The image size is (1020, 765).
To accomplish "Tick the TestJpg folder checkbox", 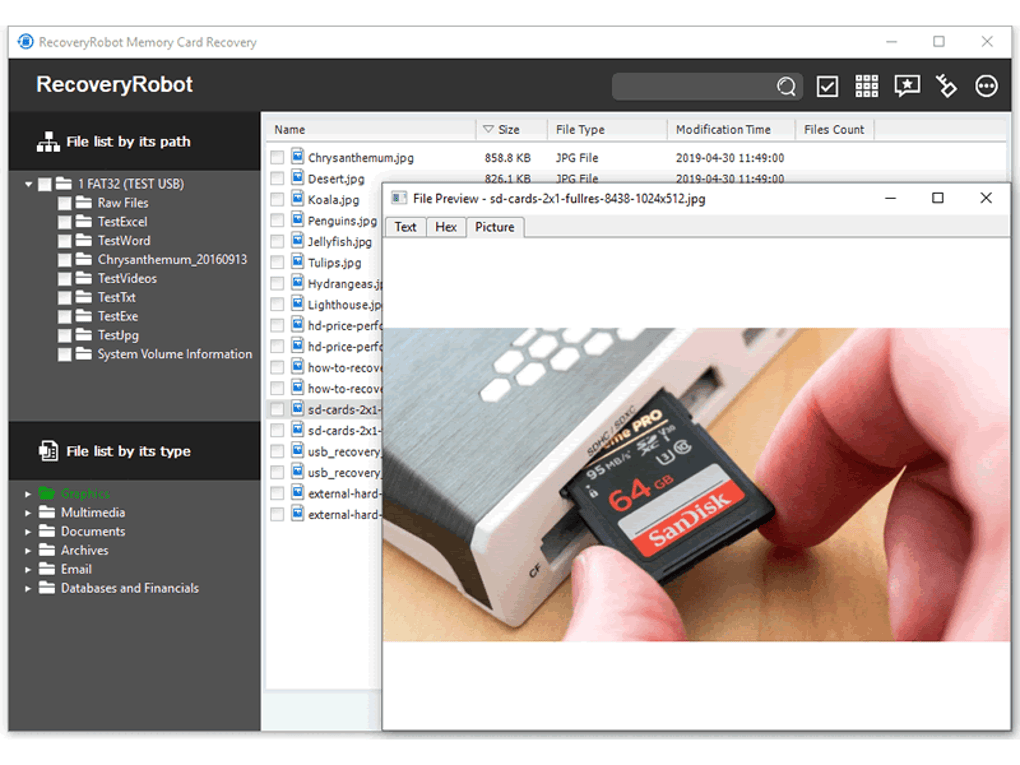I will coord(64,335).
